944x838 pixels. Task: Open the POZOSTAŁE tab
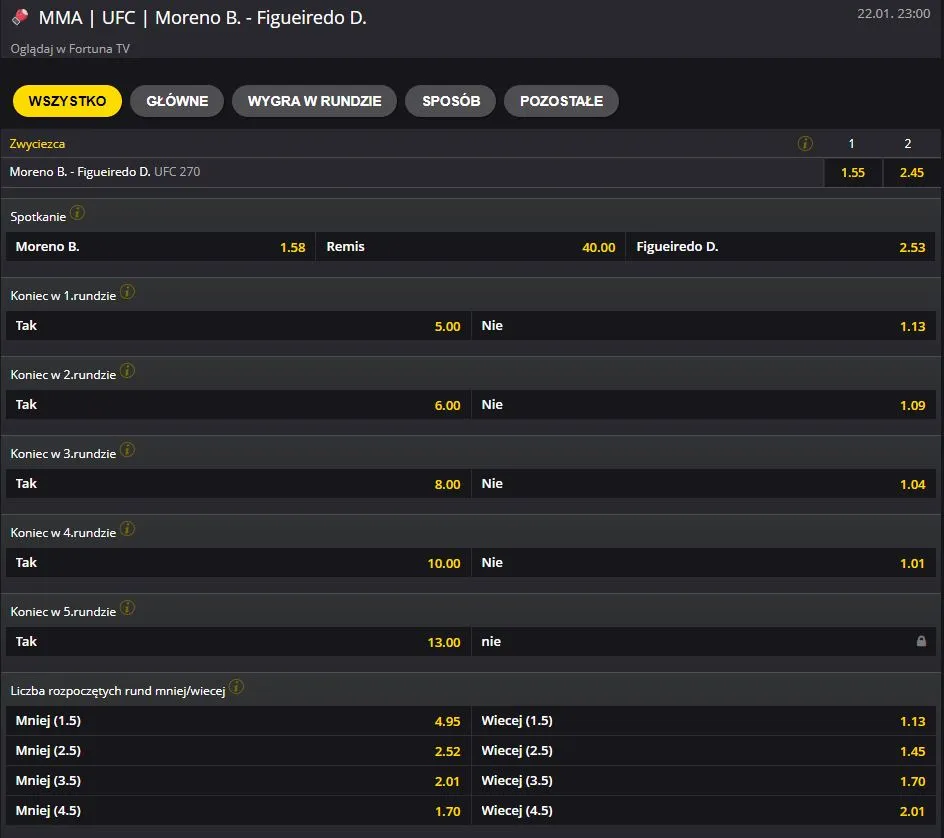(561, 101)
